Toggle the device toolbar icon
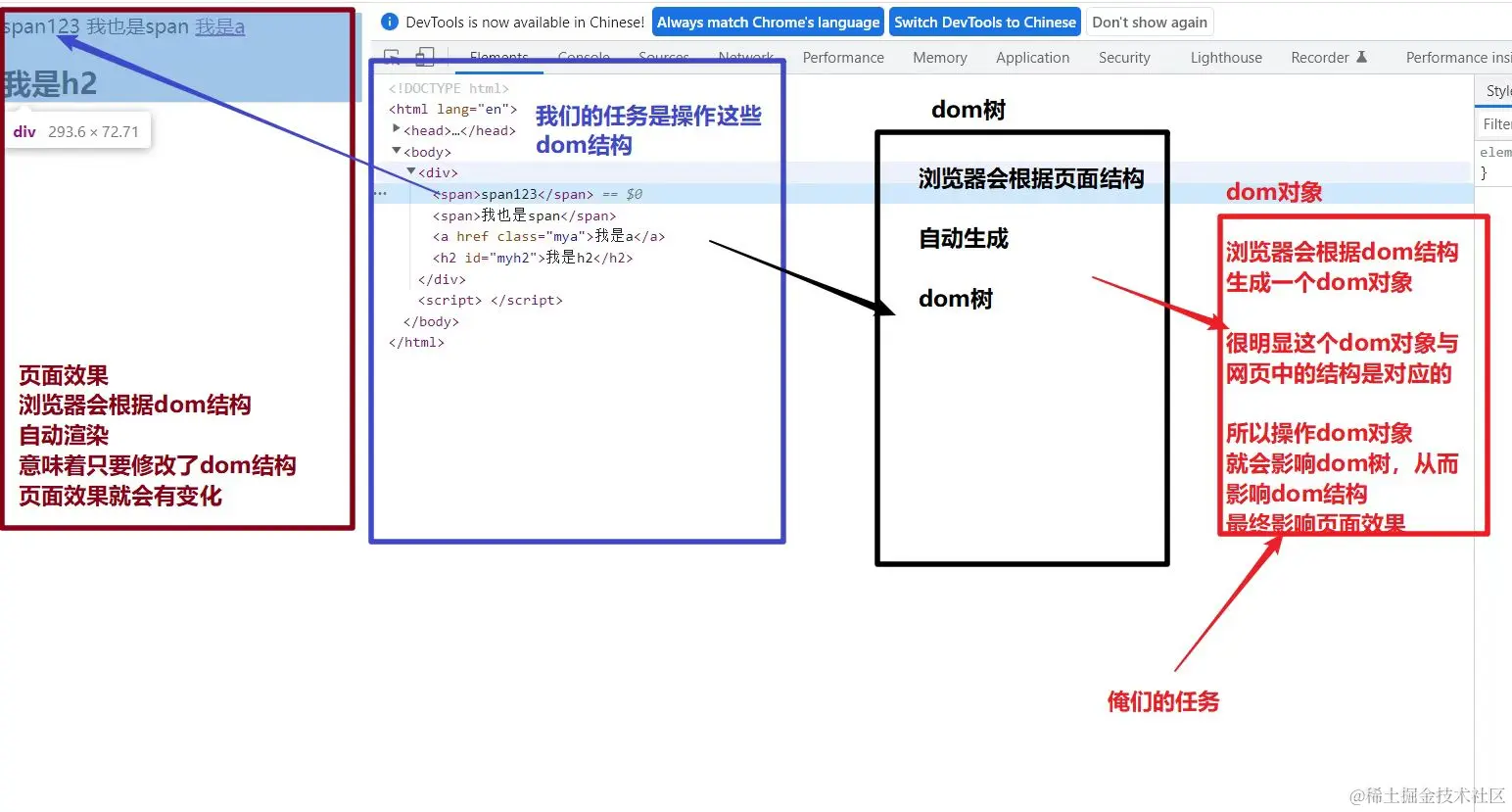The width and height of the screenshot is (1512, 812). tap(425, 57)
